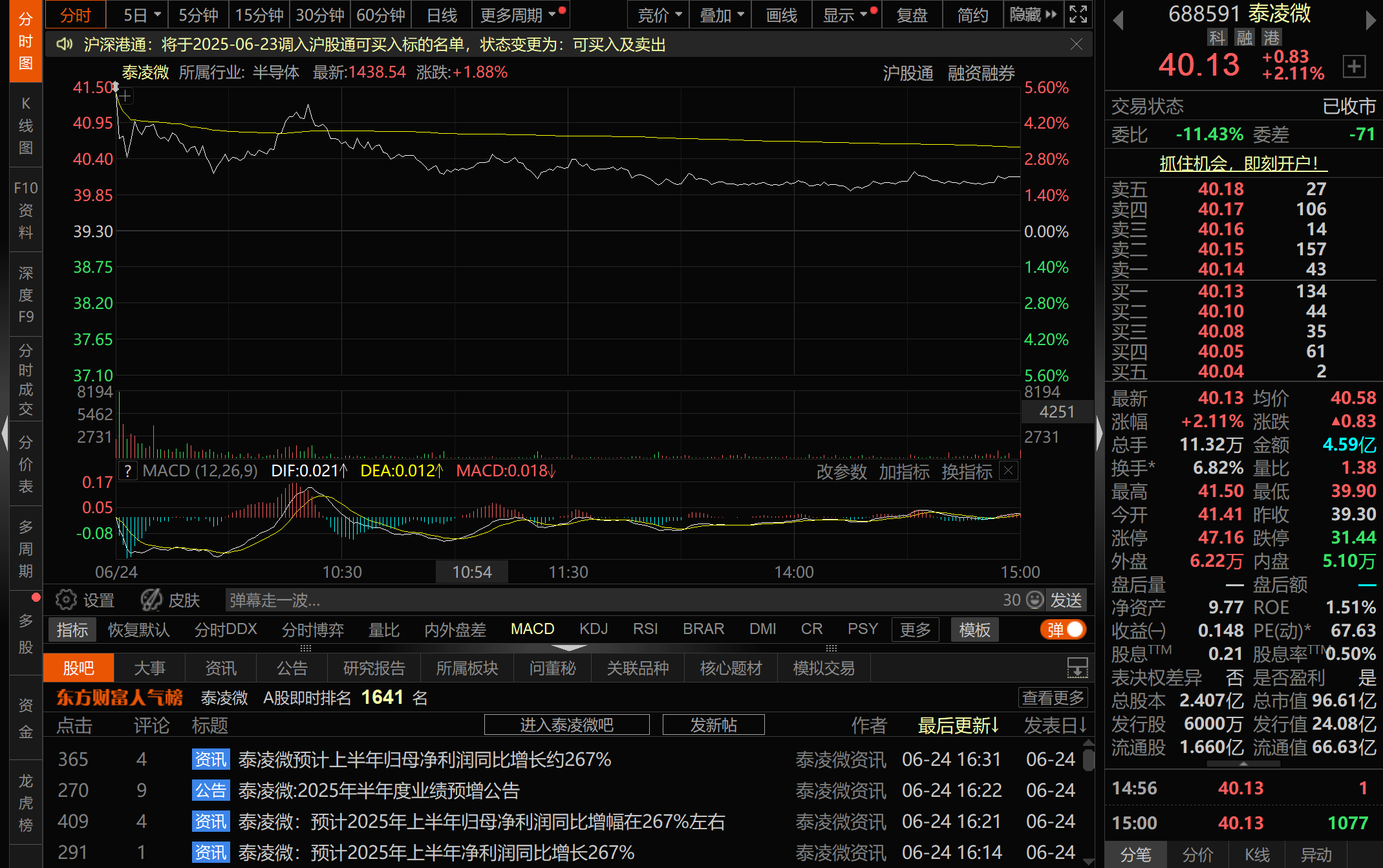Collapse right panel with side arrow
The height and width of the screenshot is (868, 1383).
coord(1099,434)
